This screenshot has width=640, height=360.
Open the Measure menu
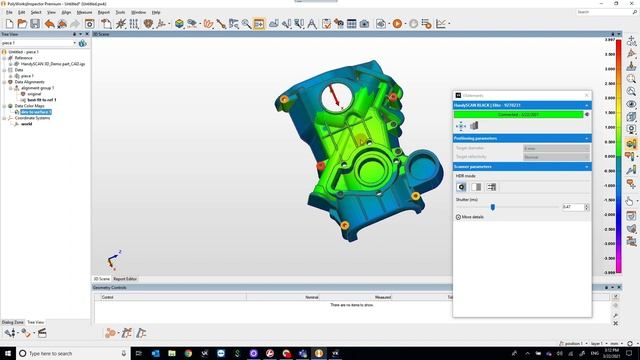[x=84, y=13]
